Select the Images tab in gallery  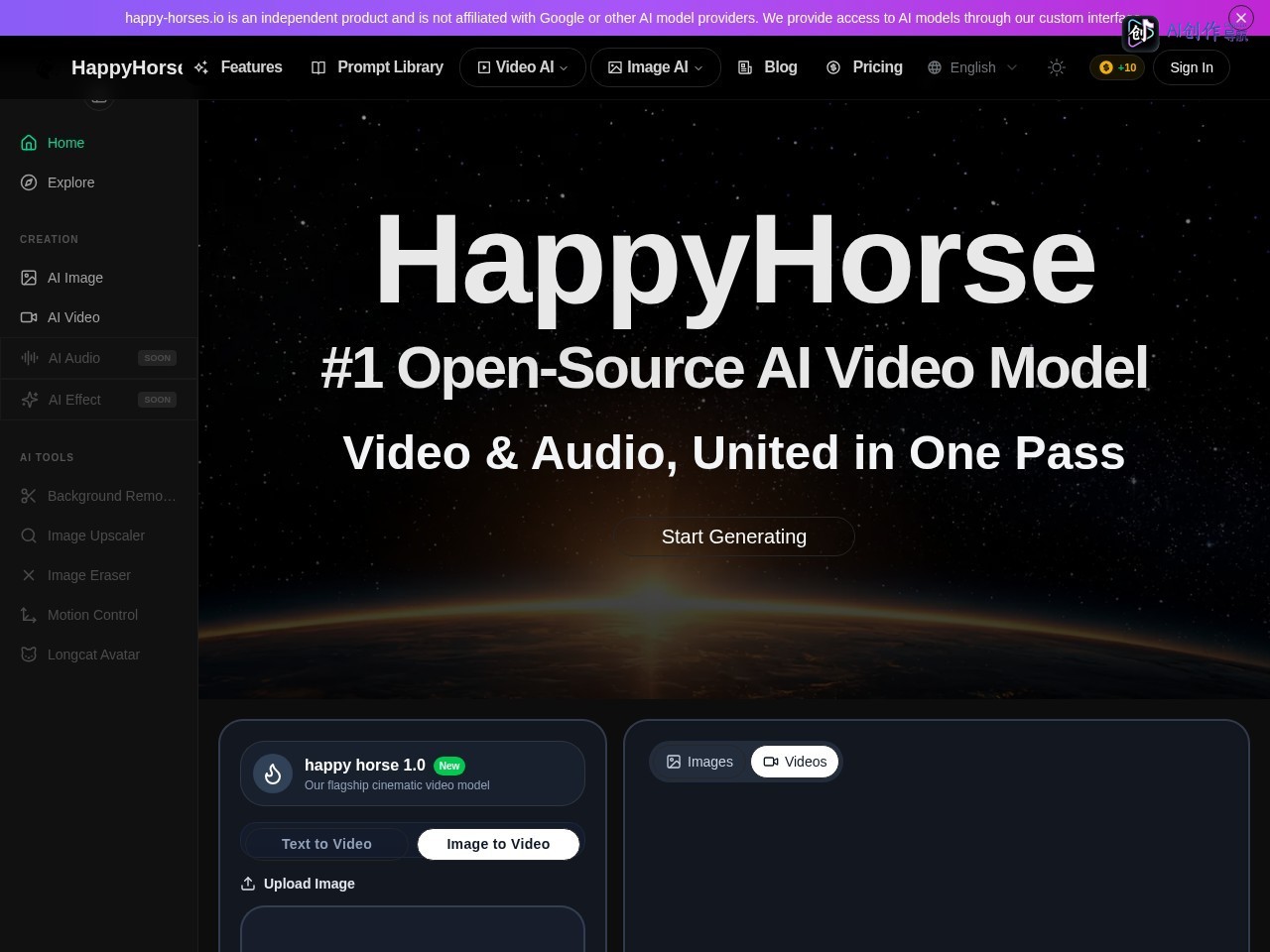point(699,762)
